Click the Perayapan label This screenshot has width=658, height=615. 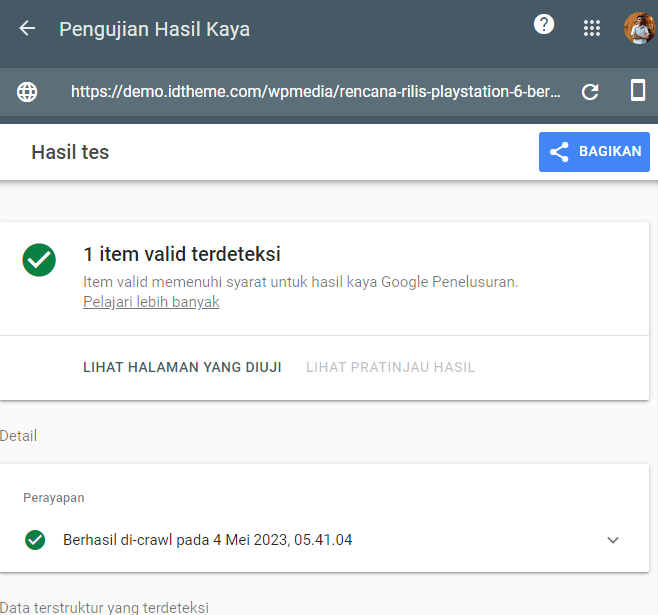click(54, 498)
